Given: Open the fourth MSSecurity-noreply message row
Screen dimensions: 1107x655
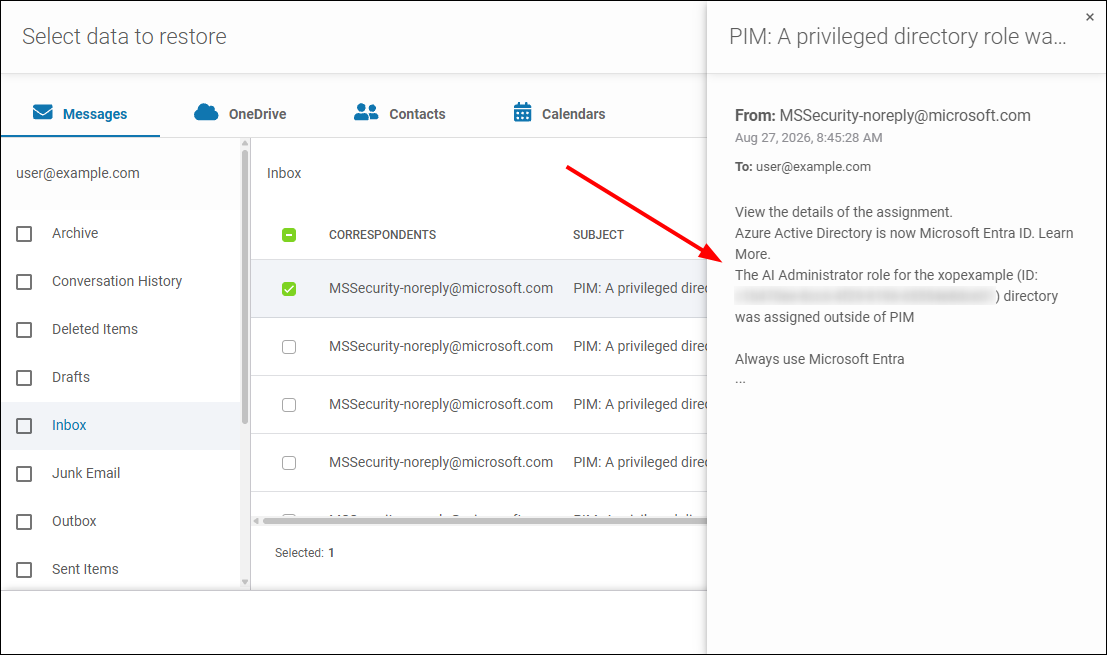Looking at the screenshot, I should coord(479,462).
